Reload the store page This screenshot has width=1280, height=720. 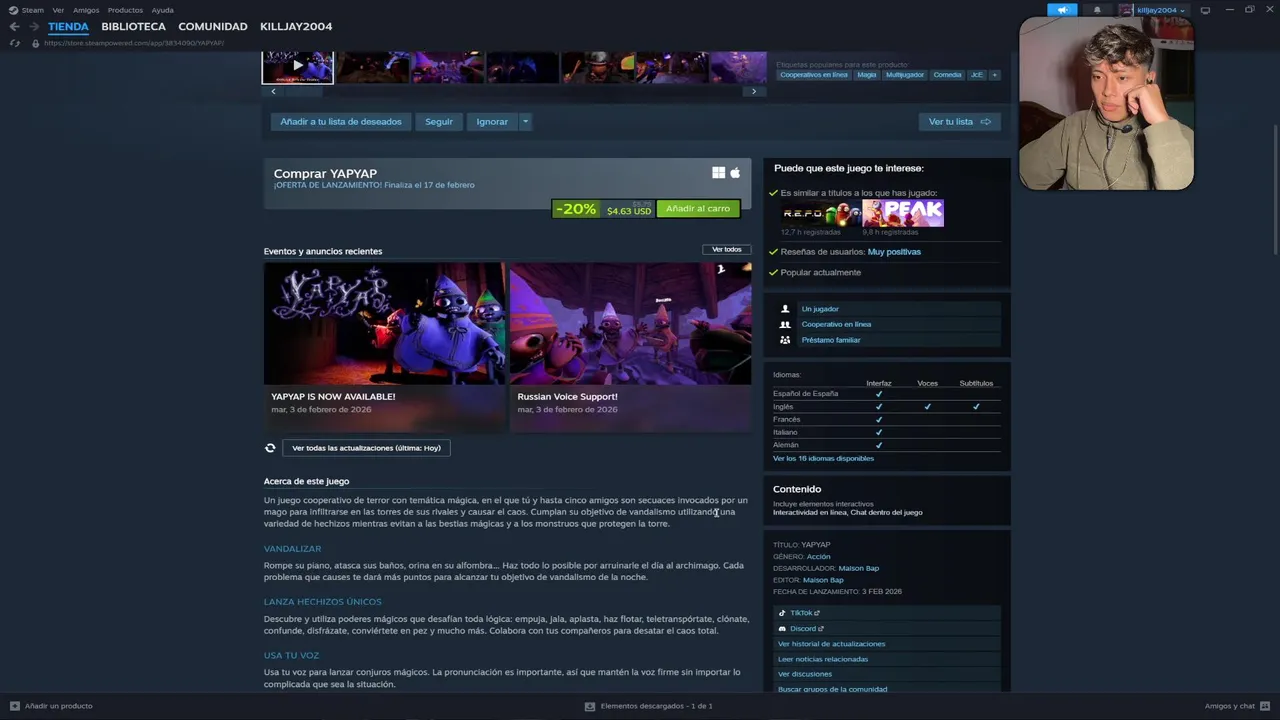point(14,43)
